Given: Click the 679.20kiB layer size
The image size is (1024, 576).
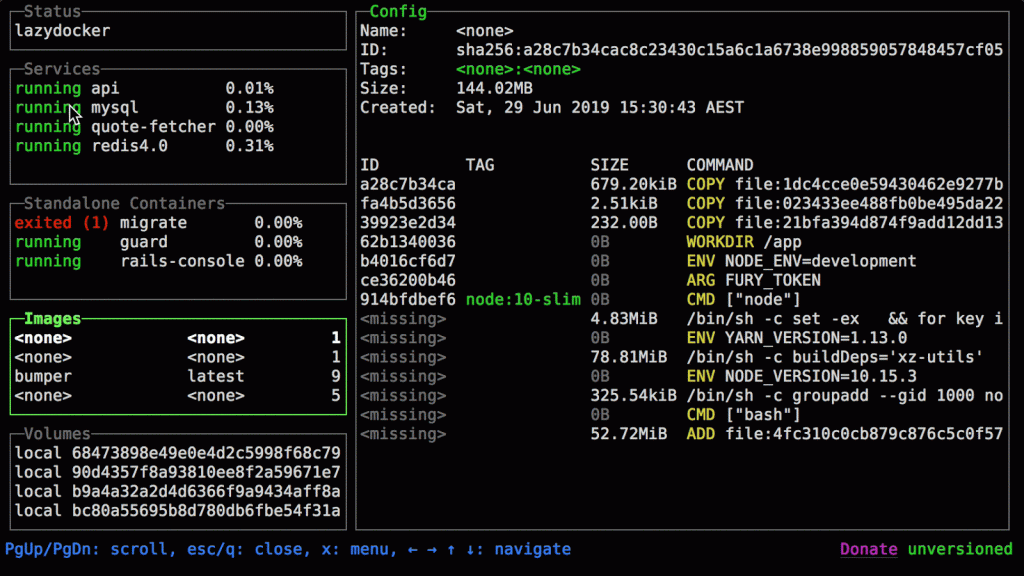Looking at the screenshot, I should [x=633, y=184].
